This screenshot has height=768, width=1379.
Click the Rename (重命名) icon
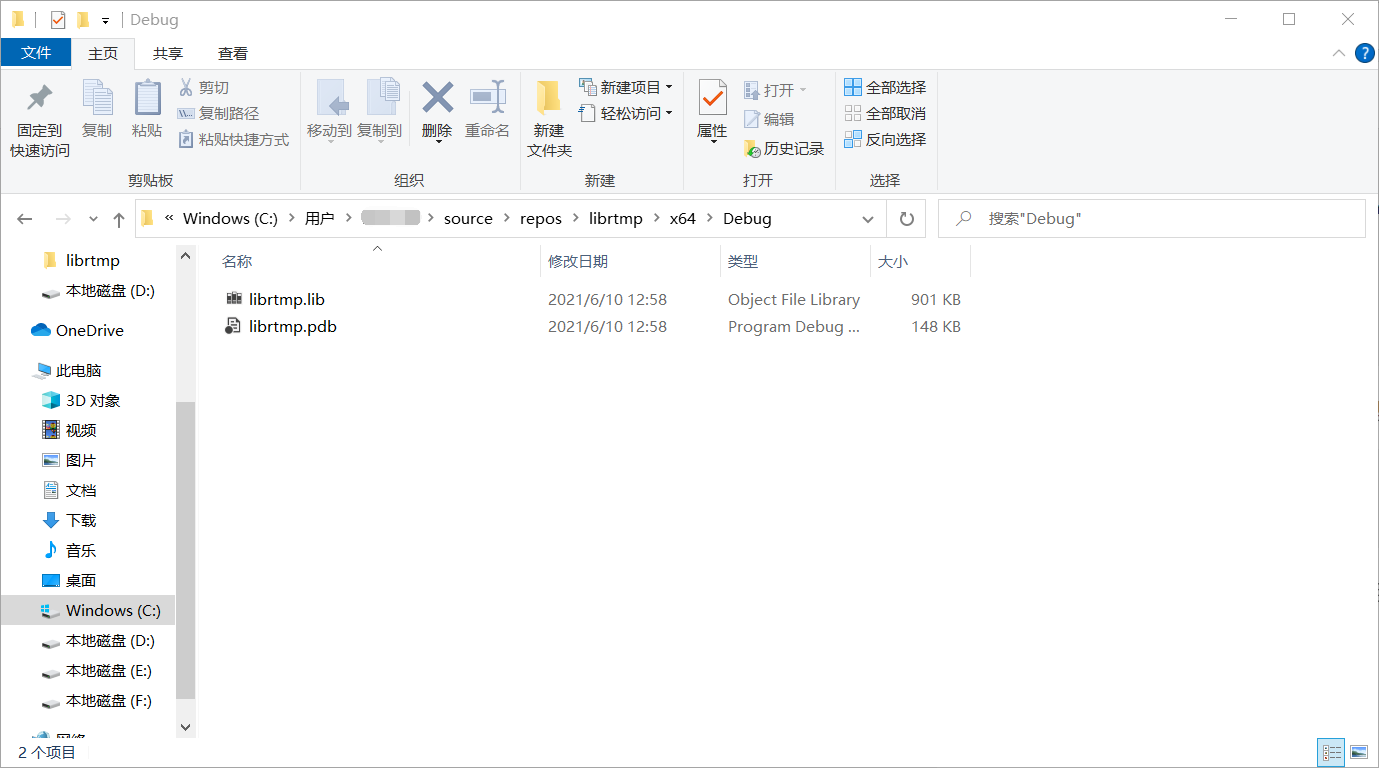[487, 110]
